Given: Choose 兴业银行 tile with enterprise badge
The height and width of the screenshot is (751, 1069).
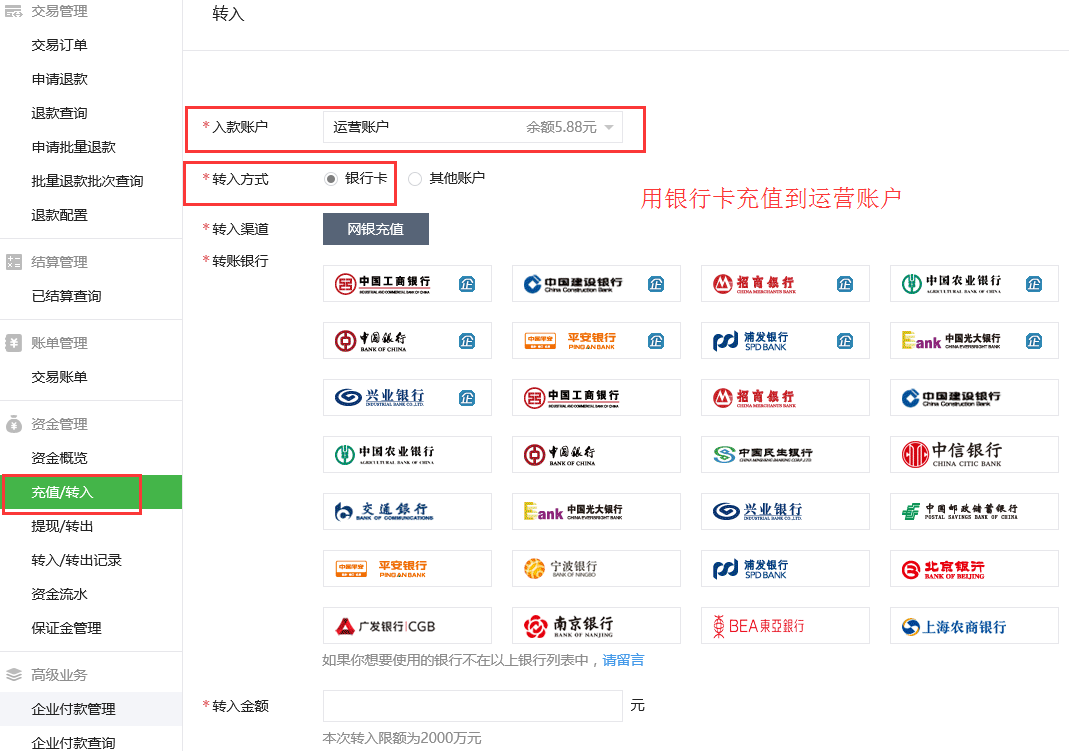Looking at the screenshot, I should [407, 397].
